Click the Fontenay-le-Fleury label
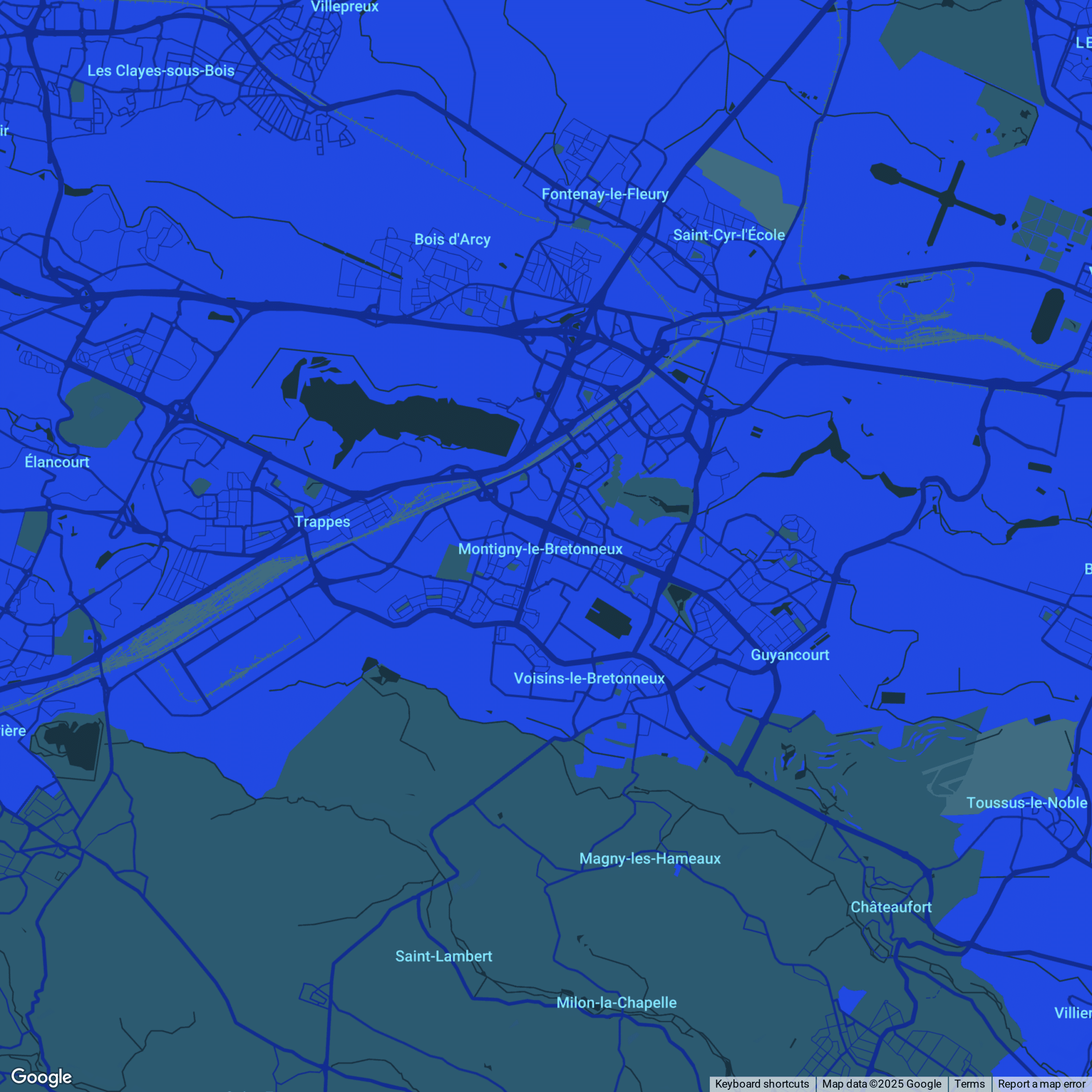This screenshot has height=1092, width=1092. (x=605, y=194)
